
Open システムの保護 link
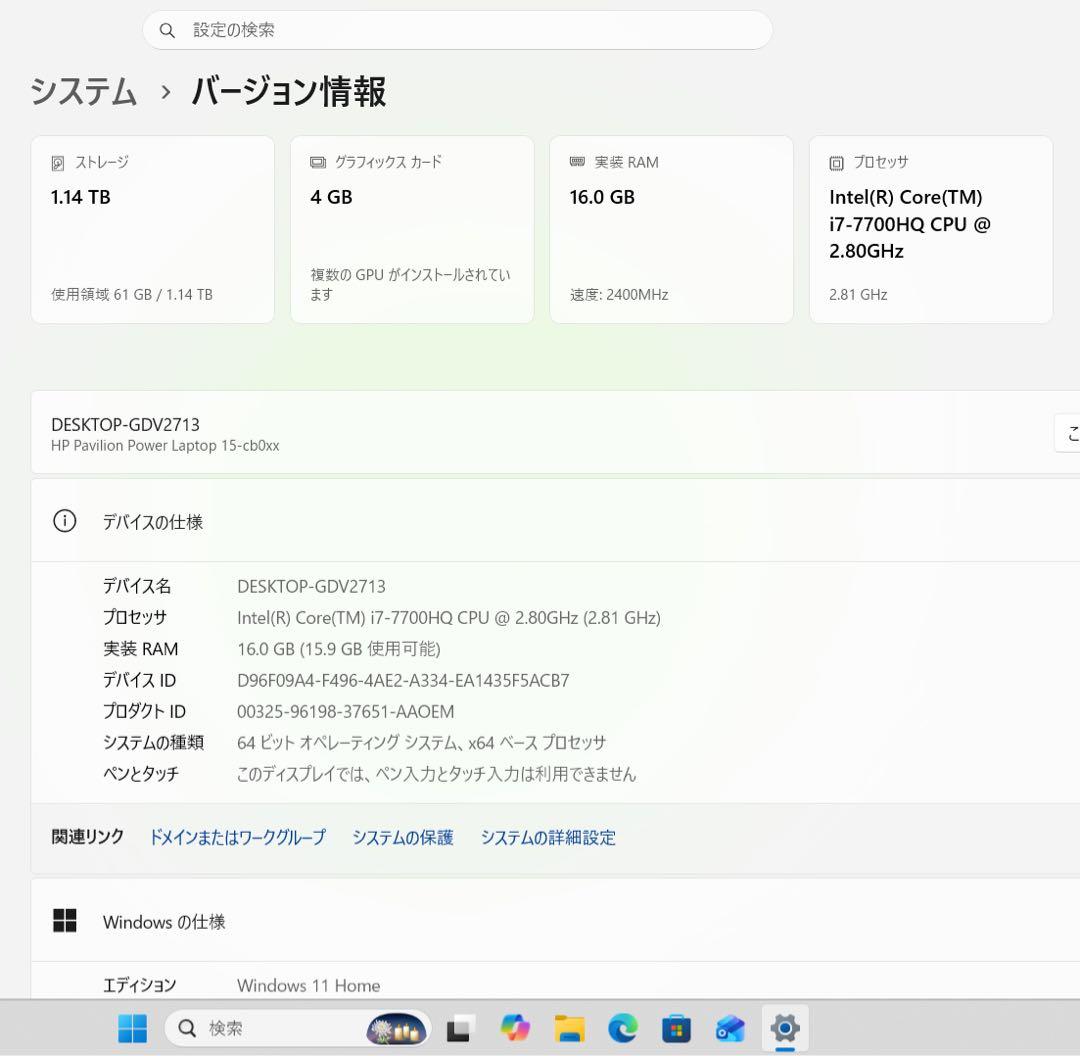click(403, 837)
